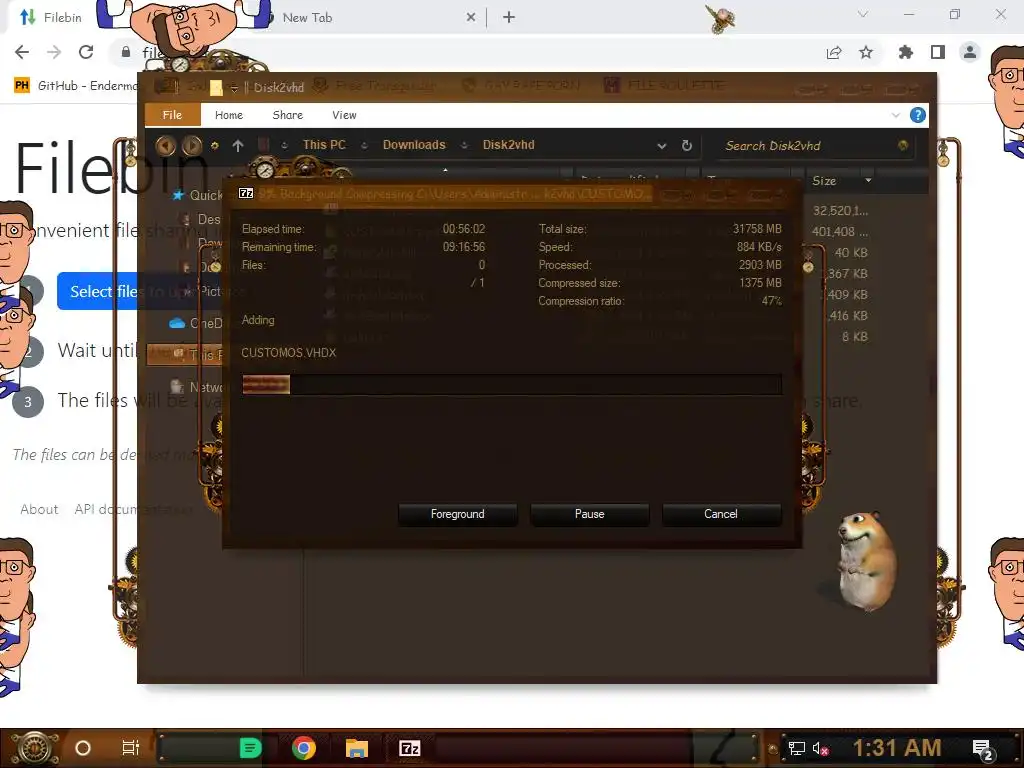Expand breadcrumb arrow after This PC
The height and width of the screenshot is (768, 1024).
coord(364,146)
